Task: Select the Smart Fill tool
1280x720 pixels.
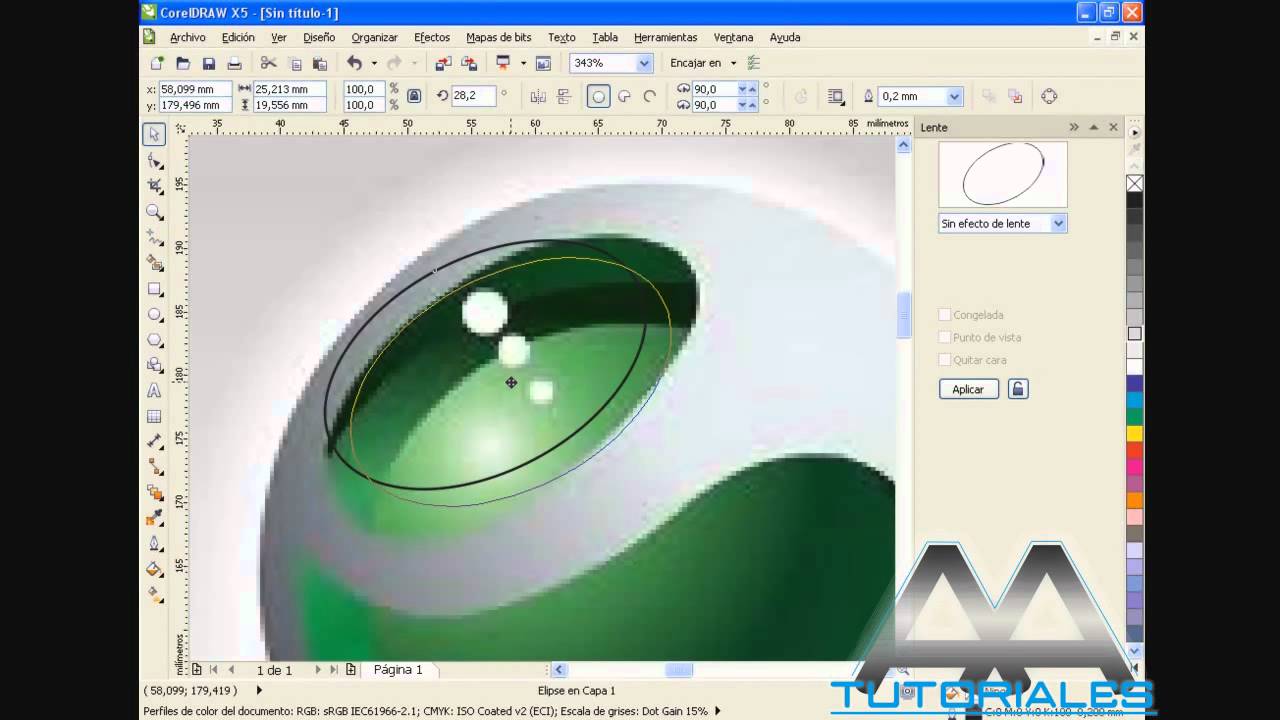Action: point(154,263)
